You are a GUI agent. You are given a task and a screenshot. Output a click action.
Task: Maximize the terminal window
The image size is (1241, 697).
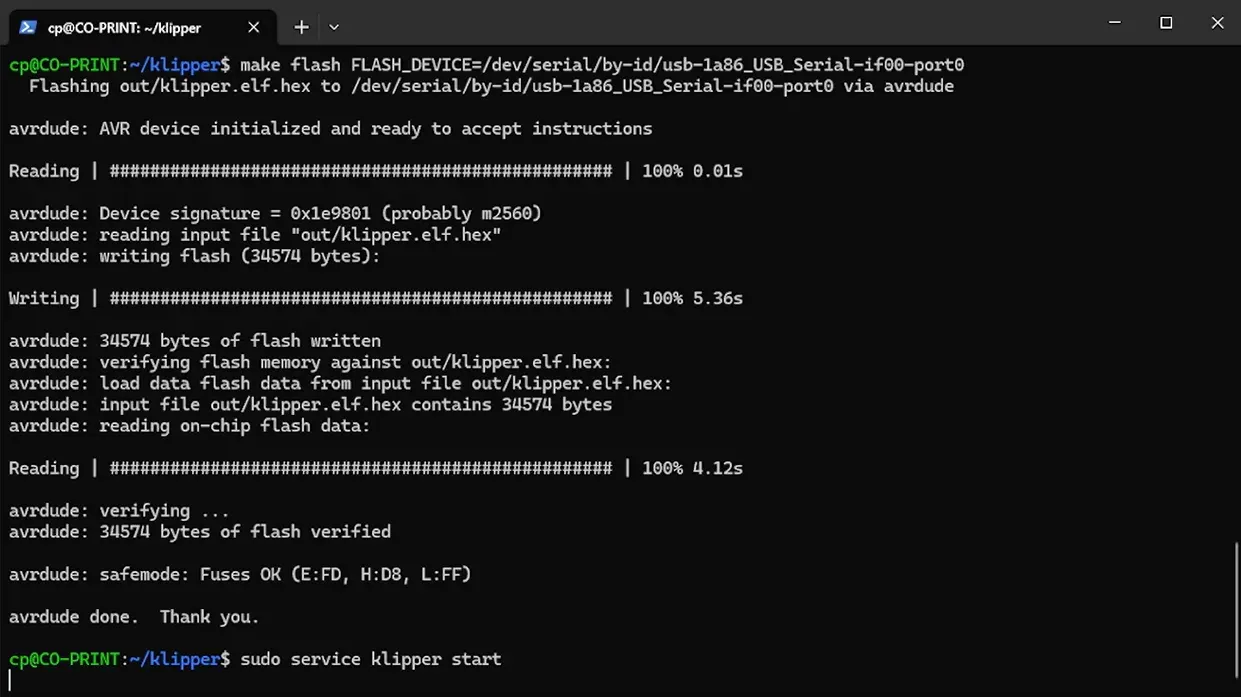point(1166,23)
